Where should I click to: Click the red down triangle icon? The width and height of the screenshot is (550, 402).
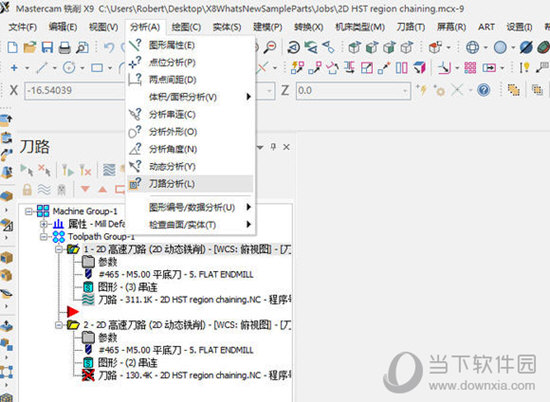coord(85,189)
